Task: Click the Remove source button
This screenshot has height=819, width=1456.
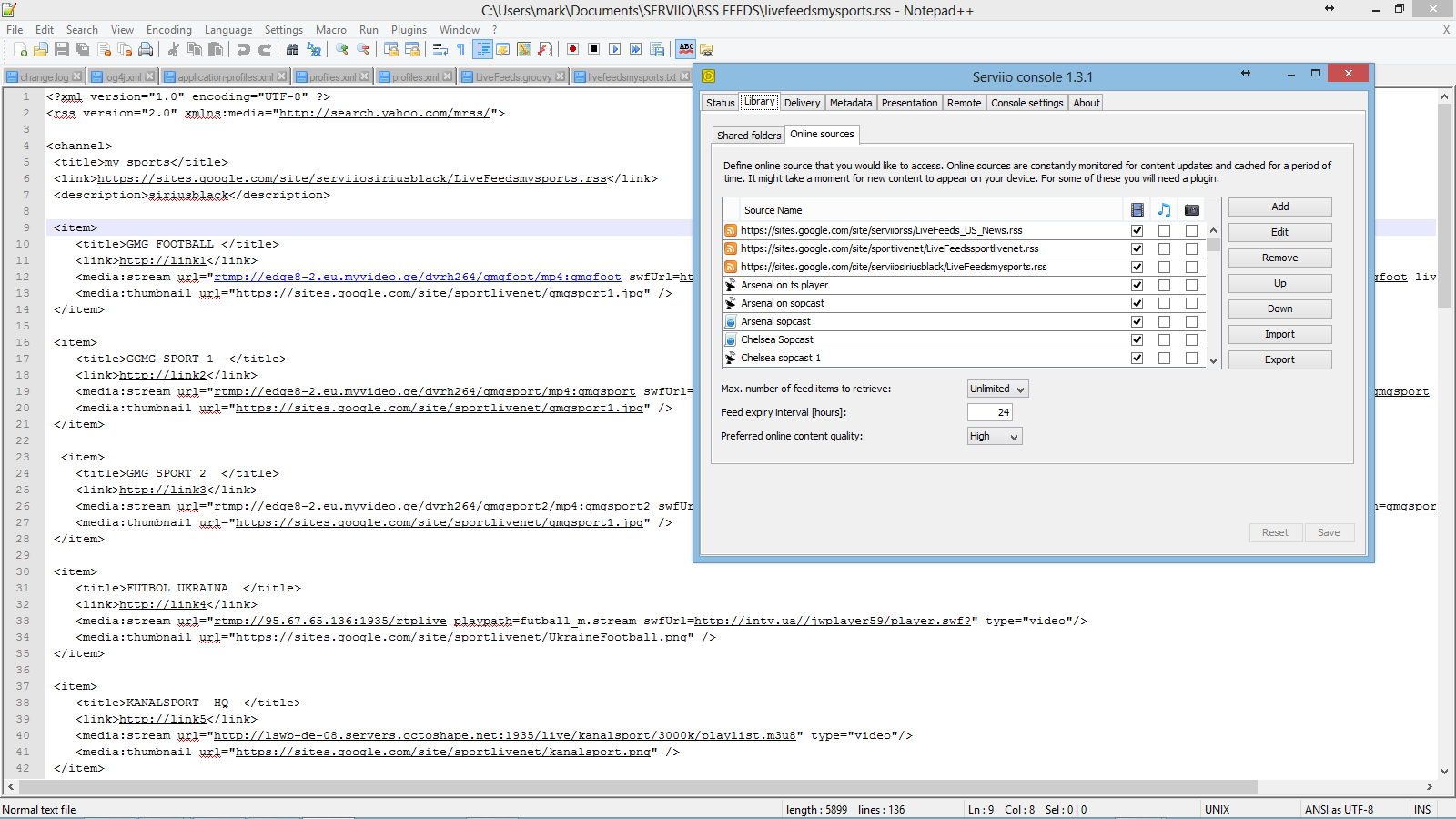Action: (1279, 258)
